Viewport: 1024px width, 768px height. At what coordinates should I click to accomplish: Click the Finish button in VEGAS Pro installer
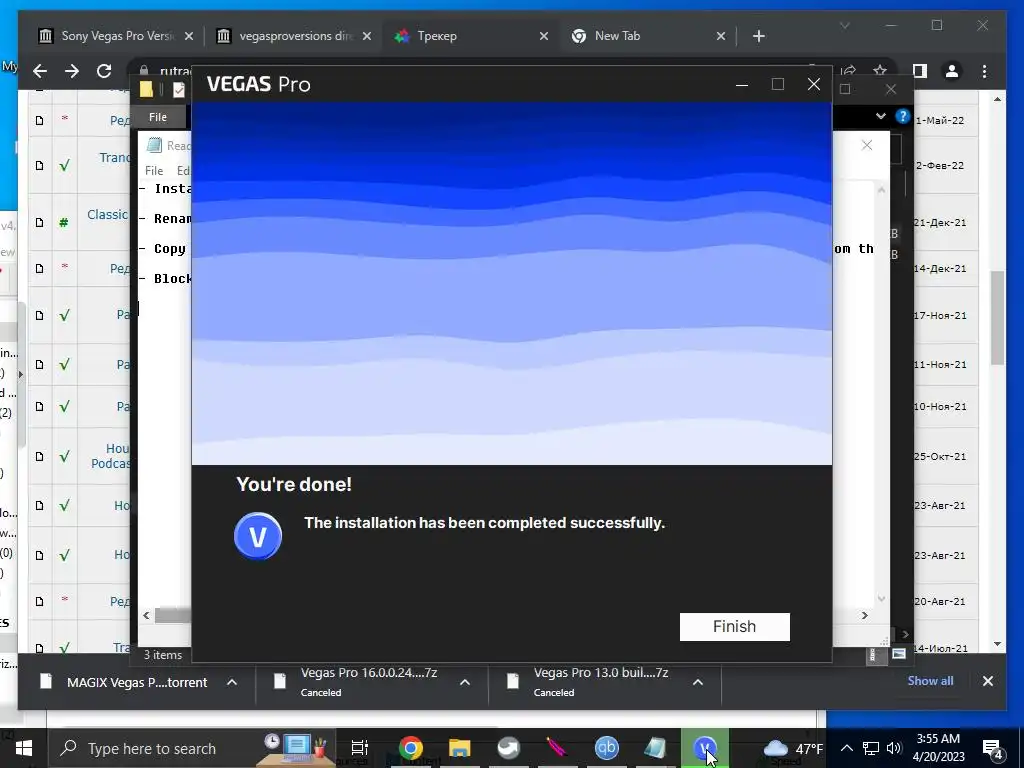(x=735, y=627)
